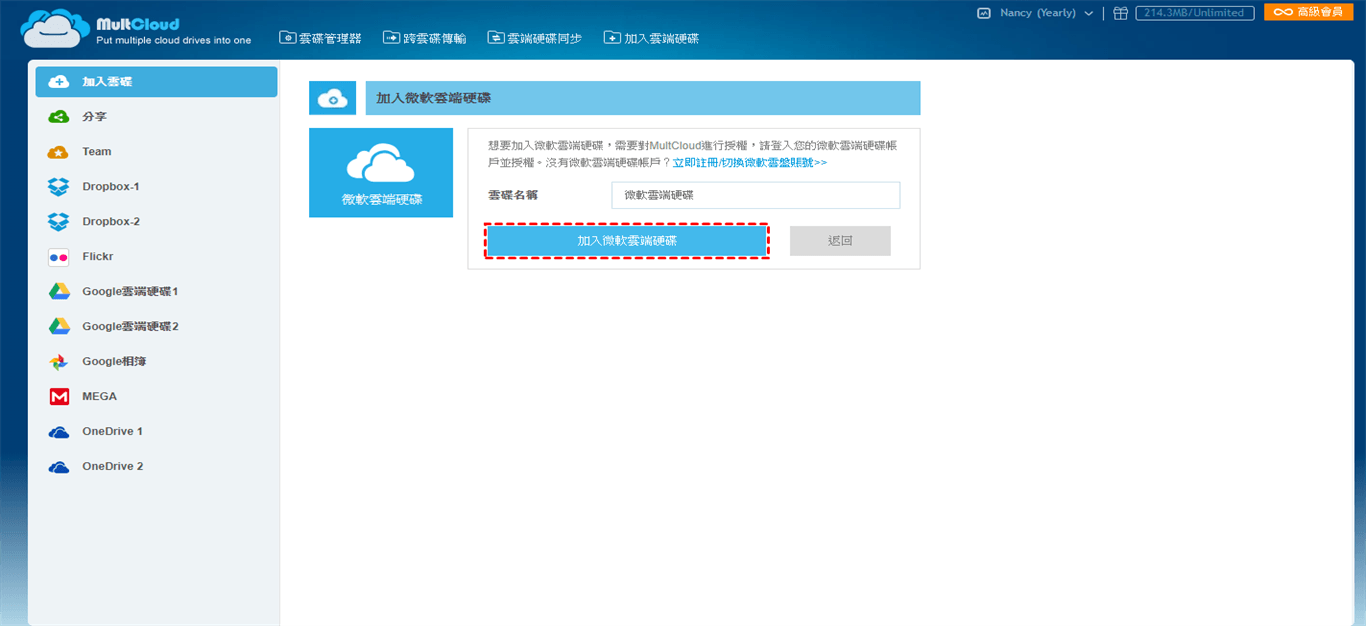Click the Google相簿 pinwheel icon
Viewport: 1366px width, 626px height.
59,362
